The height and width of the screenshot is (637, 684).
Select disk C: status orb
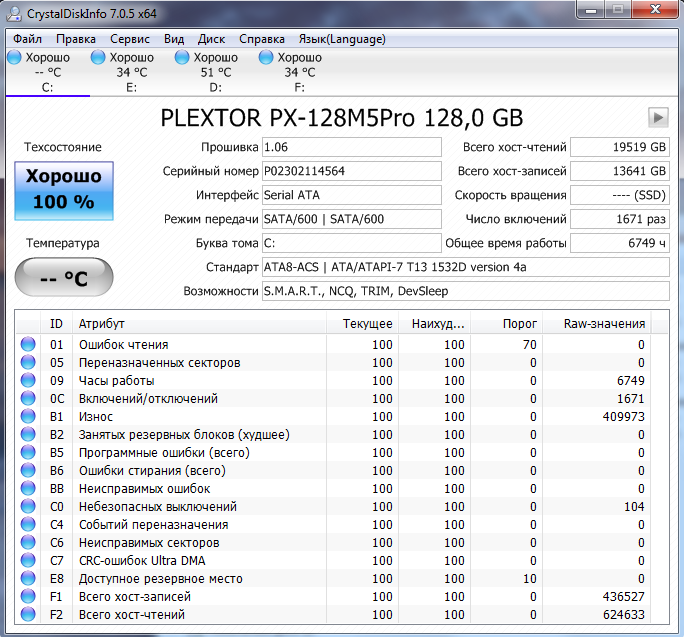[14, 57]
